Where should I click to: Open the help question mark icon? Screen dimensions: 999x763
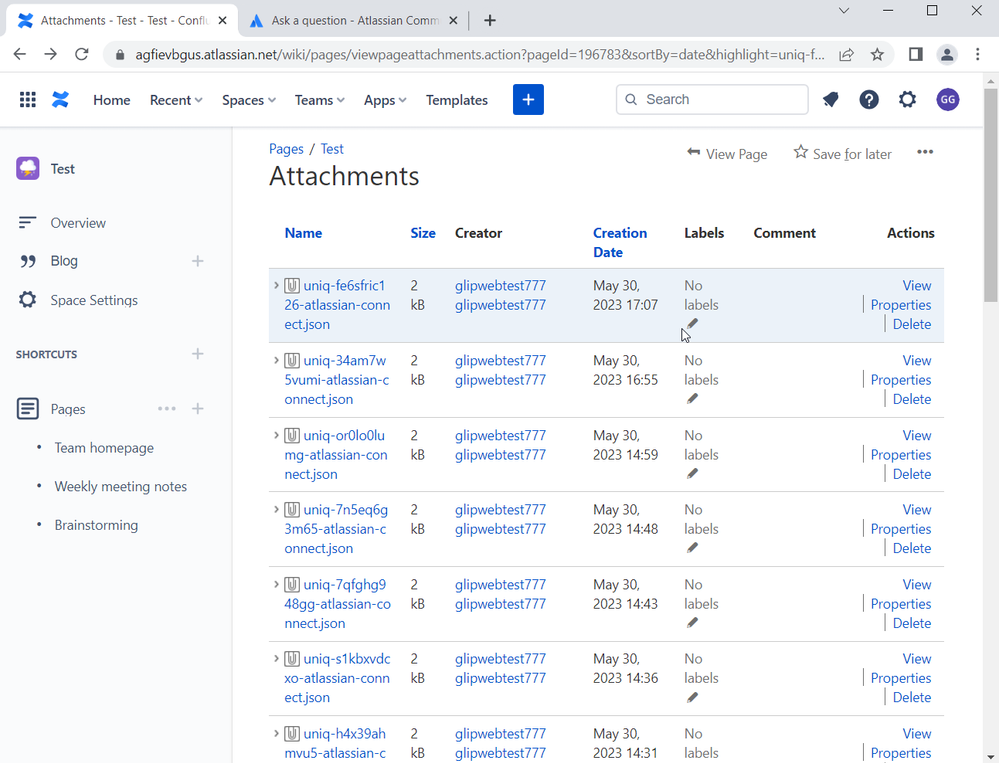[x=869, y=99]
